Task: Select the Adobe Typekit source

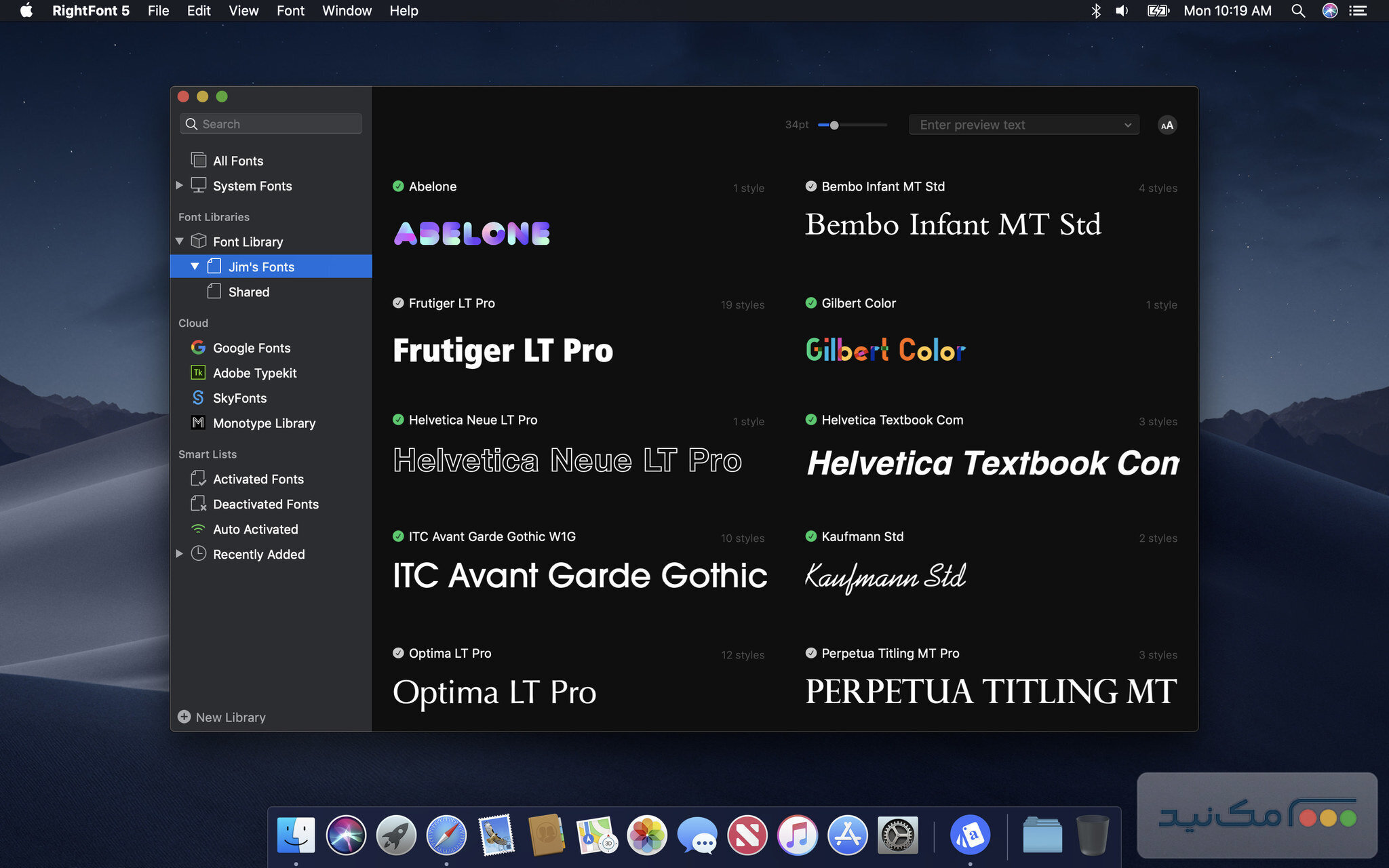Action: 254,372
